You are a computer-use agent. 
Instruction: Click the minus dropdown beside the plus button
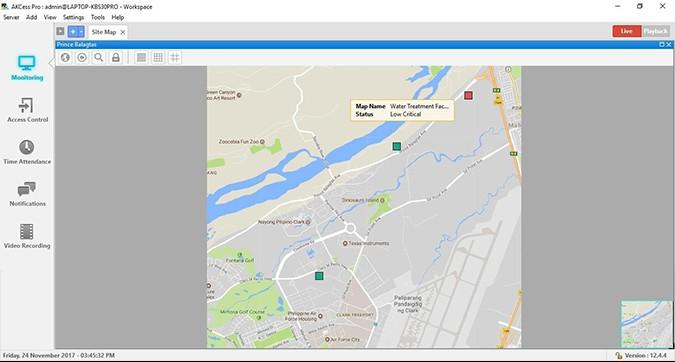point(81,32)
